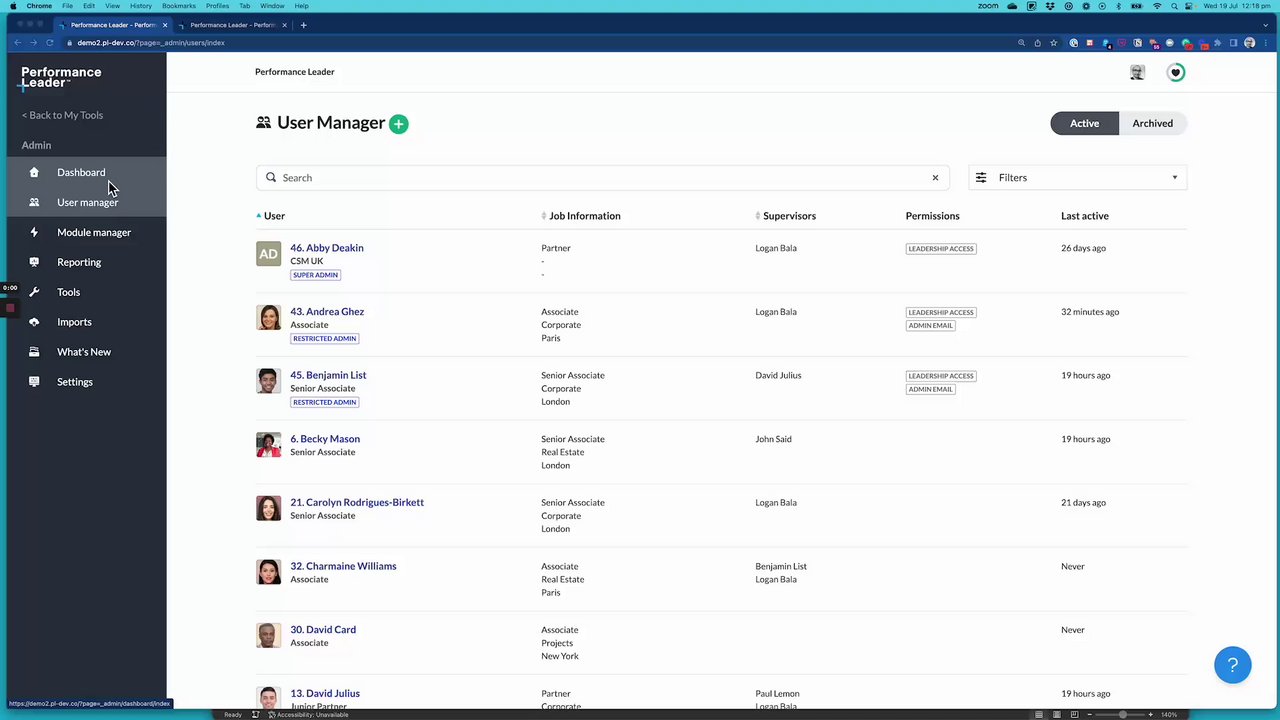
Task: Open the profile avatar in top header
Action: pyautogui.click(x=1137, y=72)
